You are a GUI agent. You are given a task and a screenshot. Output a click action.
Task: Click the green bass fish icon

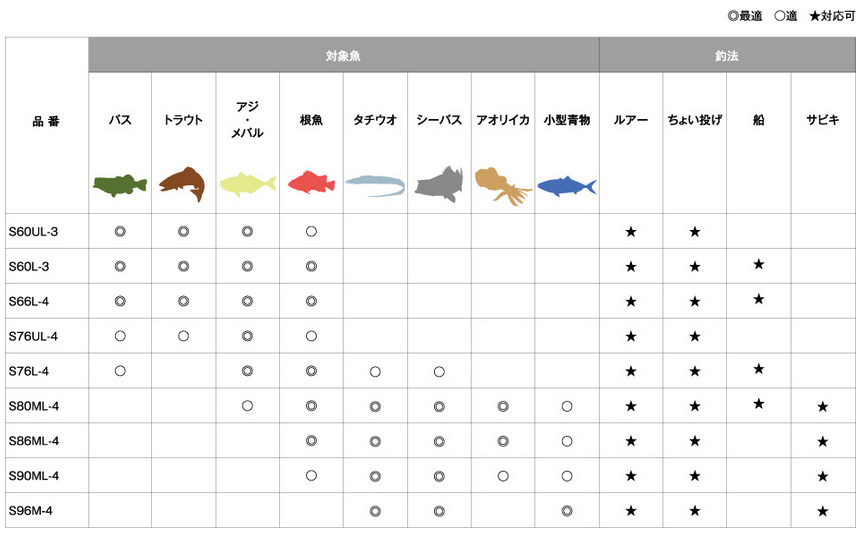pyautogui.click(x=120, y=185)
